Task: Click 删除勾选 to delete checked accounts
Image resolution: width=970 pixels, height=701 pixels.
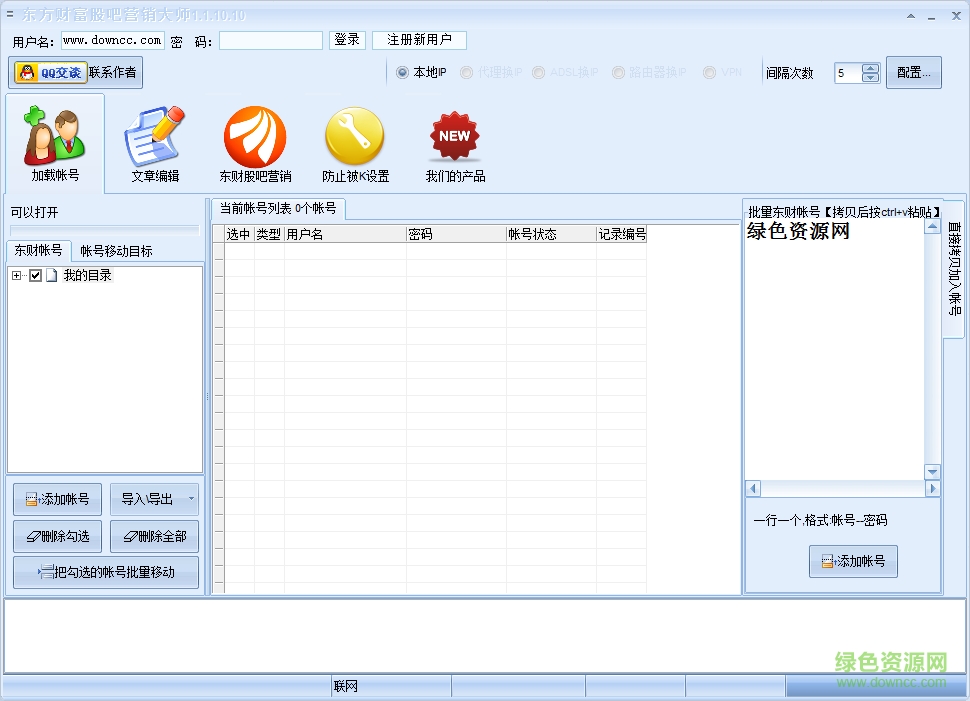Action: click(x=55, y=536)
